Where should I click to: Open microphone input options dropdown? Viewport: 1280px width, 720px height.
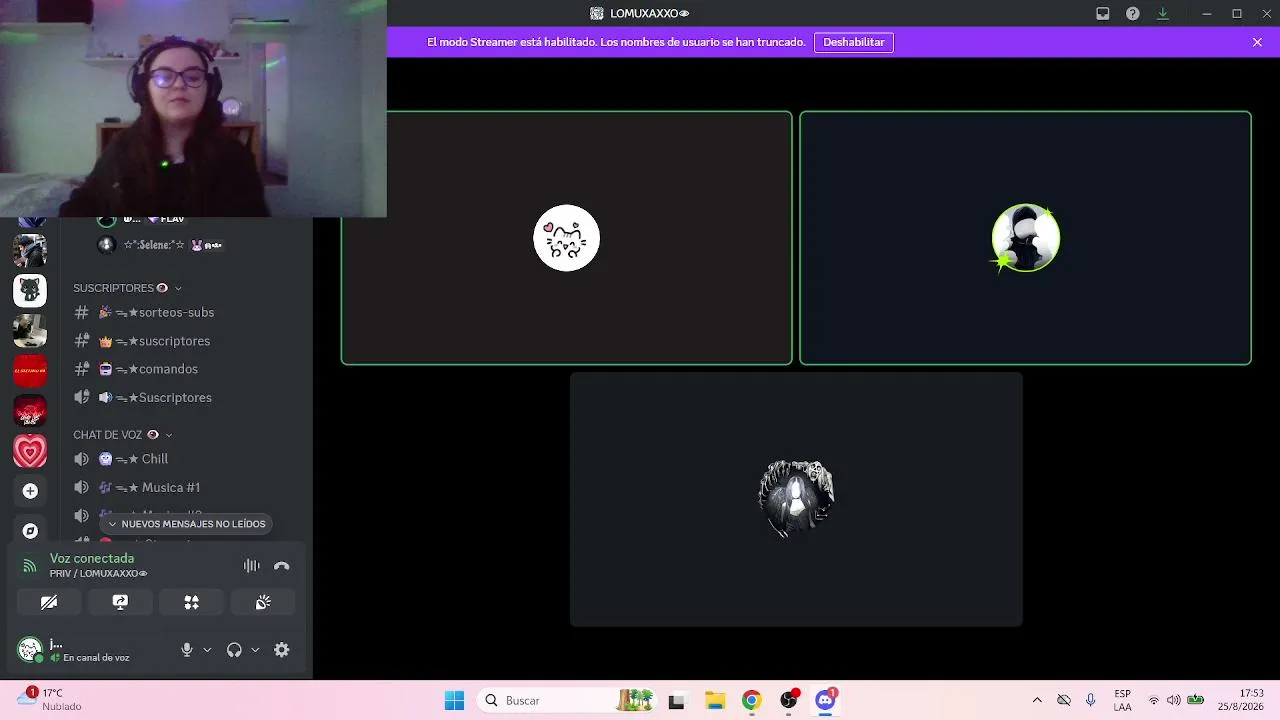[207, 650]
